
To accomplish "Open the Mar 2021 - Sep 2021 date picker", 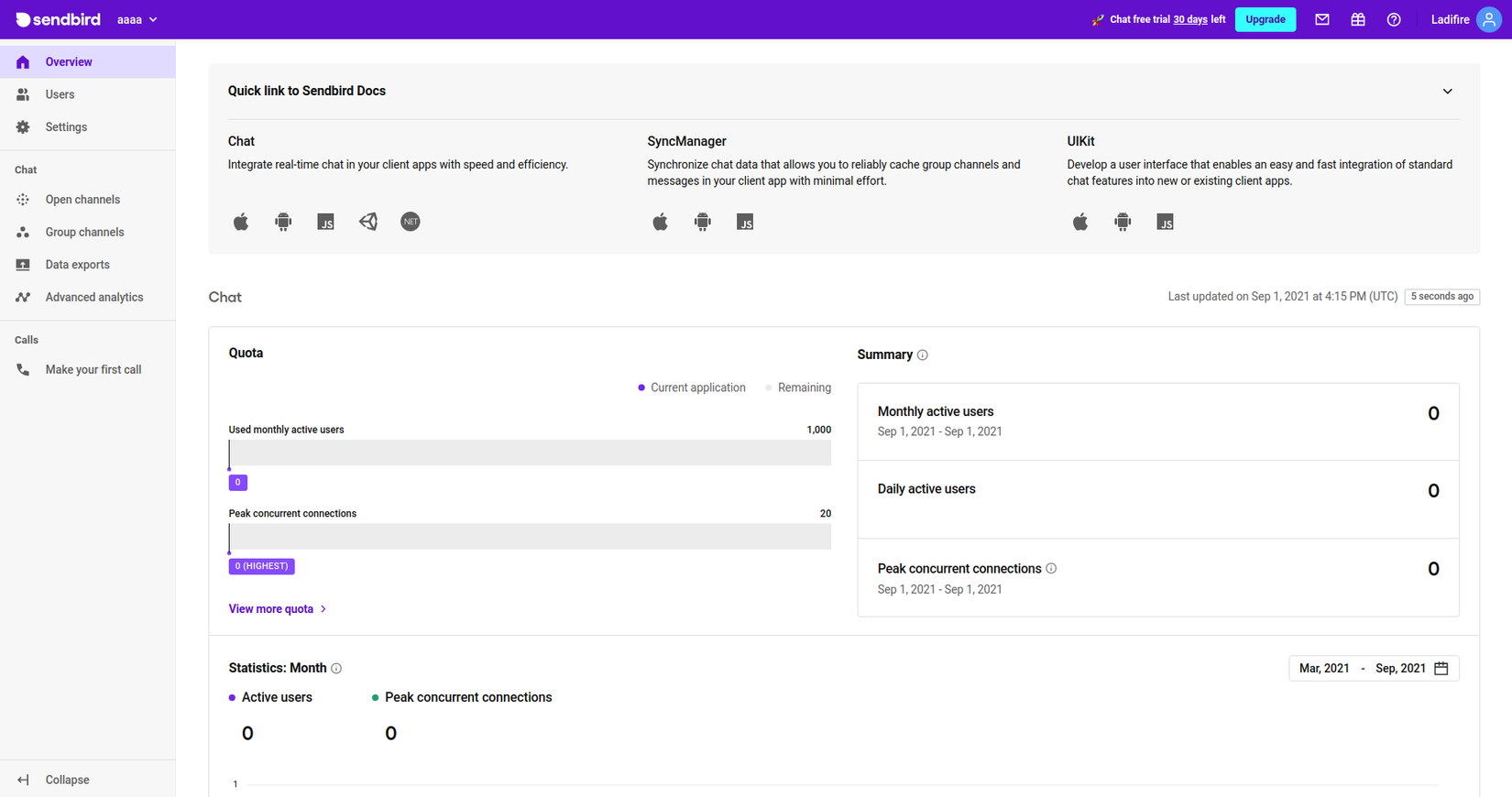I will point(1373,668).
